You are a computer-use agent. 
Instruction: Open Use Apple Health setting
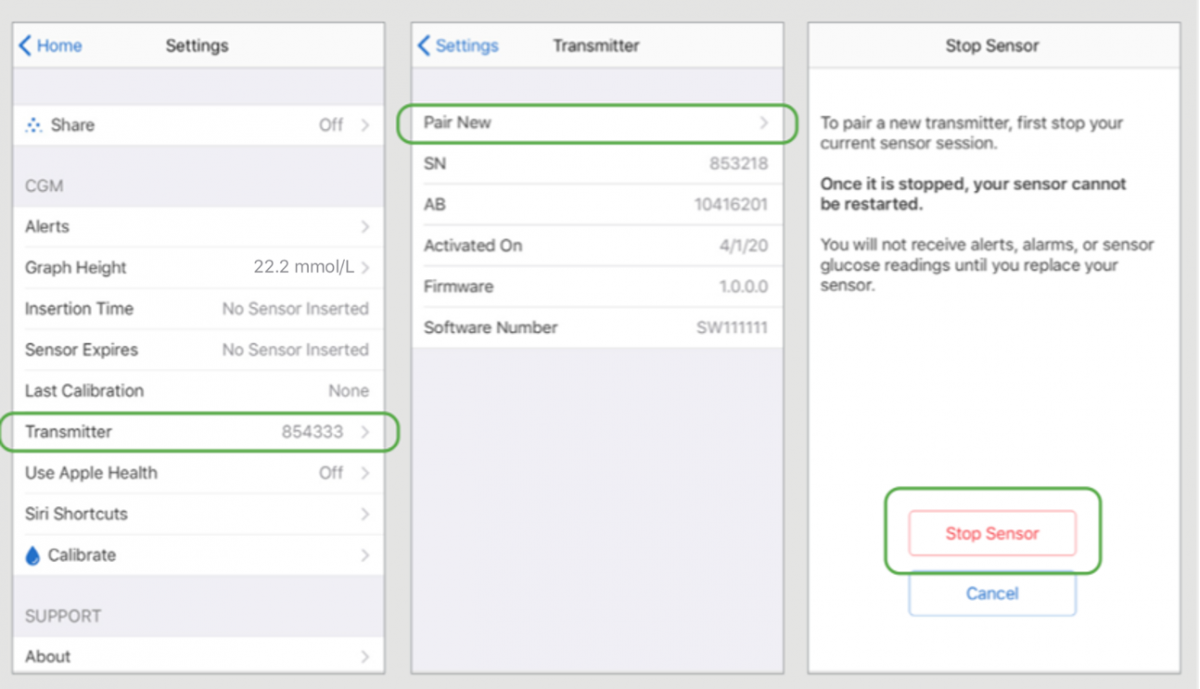[198, 473]
